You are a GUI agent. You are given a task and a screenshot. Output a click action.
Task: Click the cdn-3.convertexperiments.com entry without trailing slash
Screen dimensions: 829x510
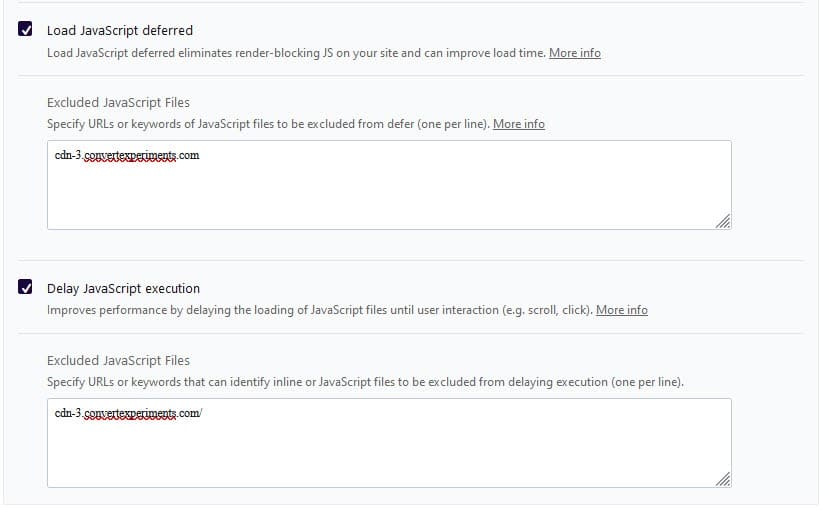pyautogui.click(x=127, y=156)
